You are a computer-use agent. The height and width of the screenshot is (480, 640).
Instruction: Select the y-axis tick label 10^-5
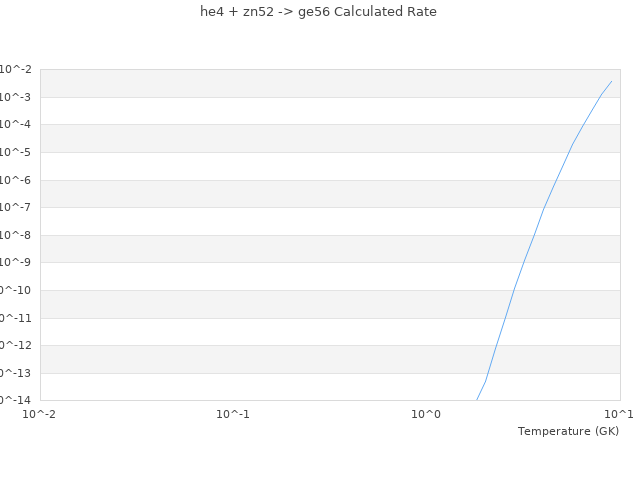15,152
